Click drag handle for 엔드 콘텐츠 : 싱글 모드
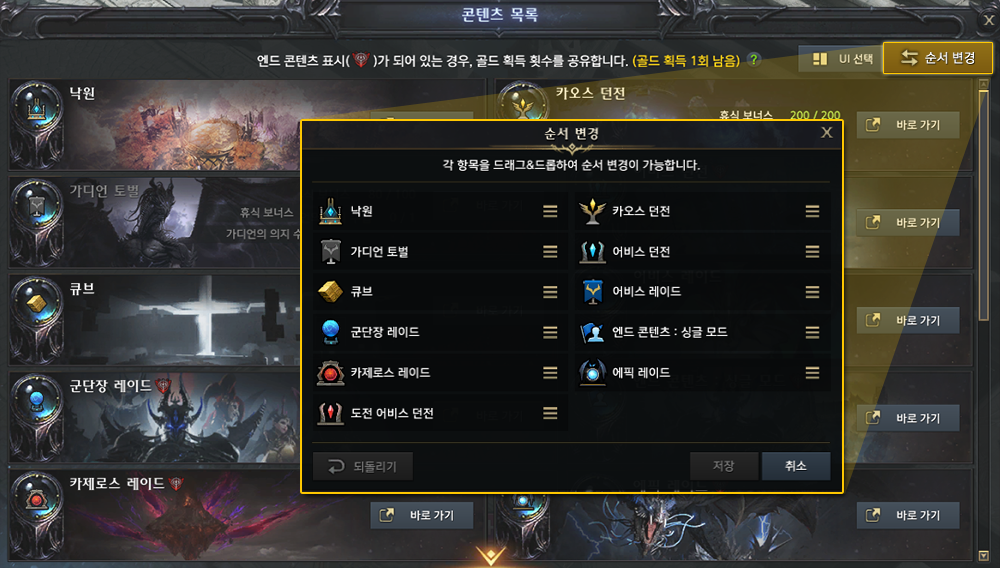The image size is (1000, 568). click(812, 332)
